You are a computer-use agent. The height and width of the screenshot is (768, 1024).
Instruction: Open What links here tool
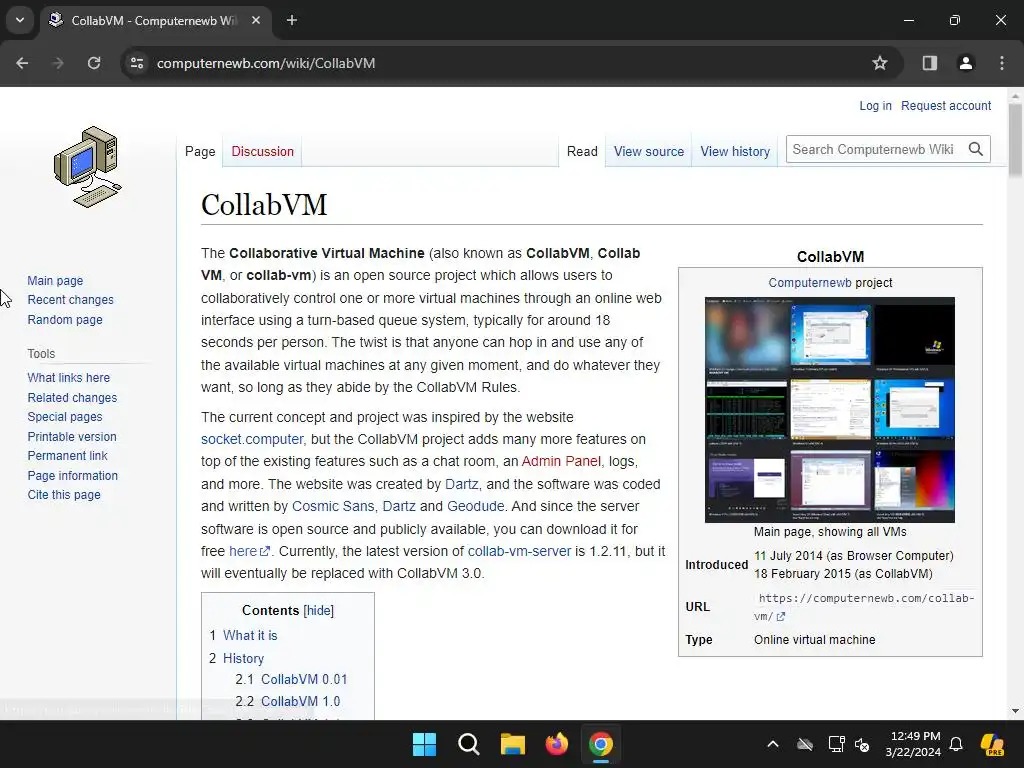[69, 377]
